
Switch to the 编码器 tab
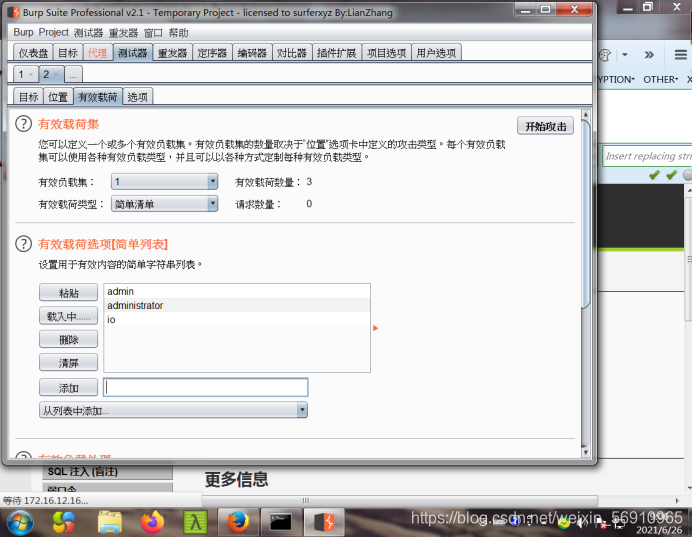252,53
